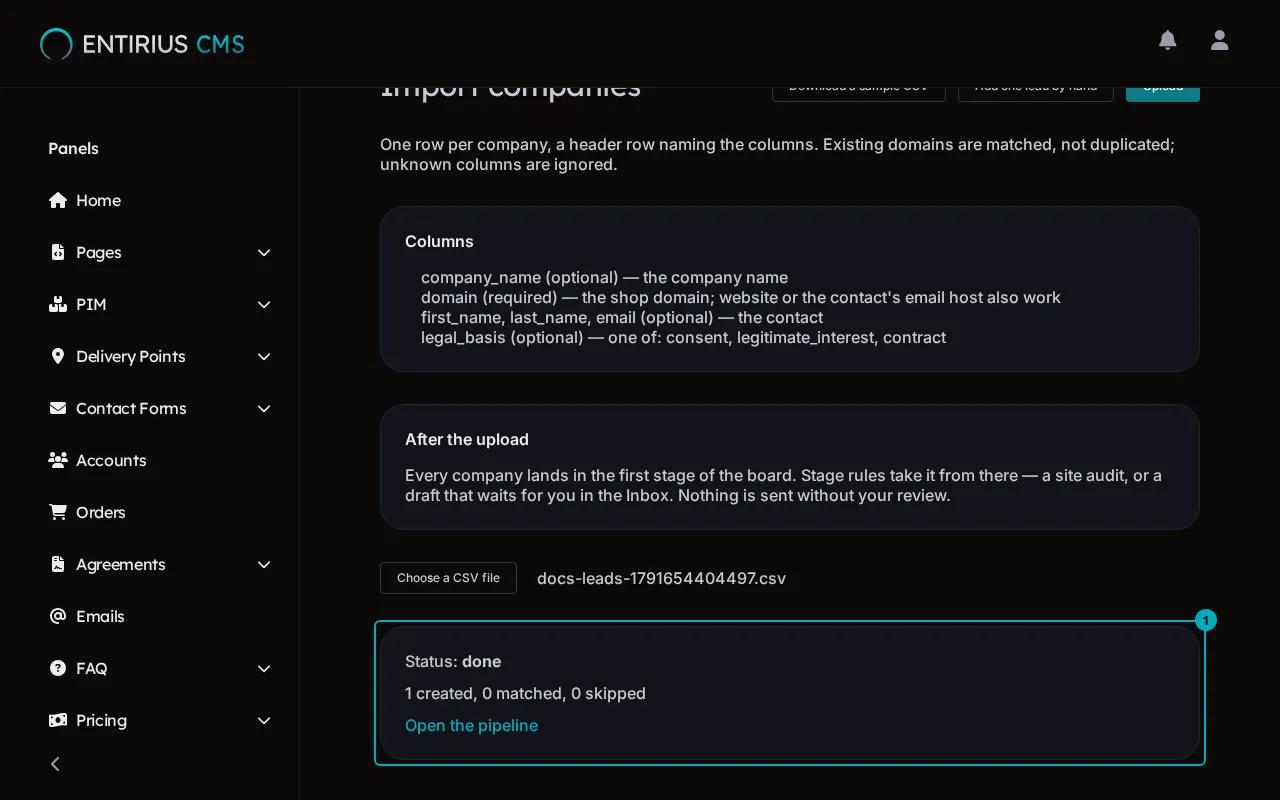Click the Columns card heading
1280x800 pixels.
pyautogui.click(x=439, y=241)
